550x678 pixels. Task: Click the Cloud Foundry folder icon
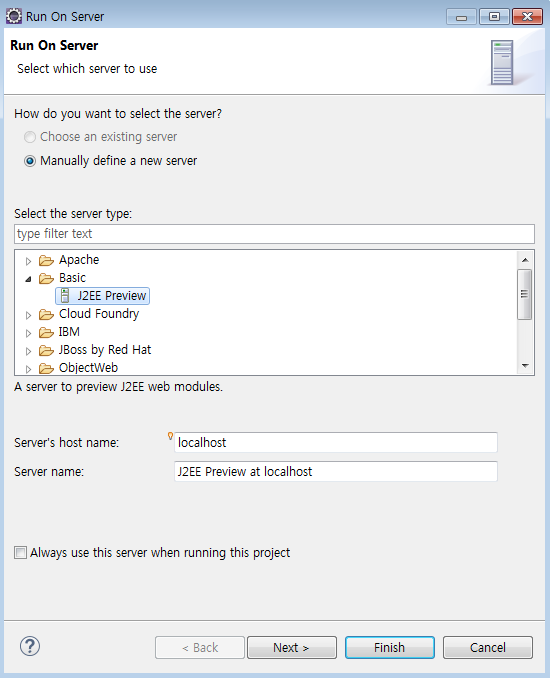tap(46, 314)
